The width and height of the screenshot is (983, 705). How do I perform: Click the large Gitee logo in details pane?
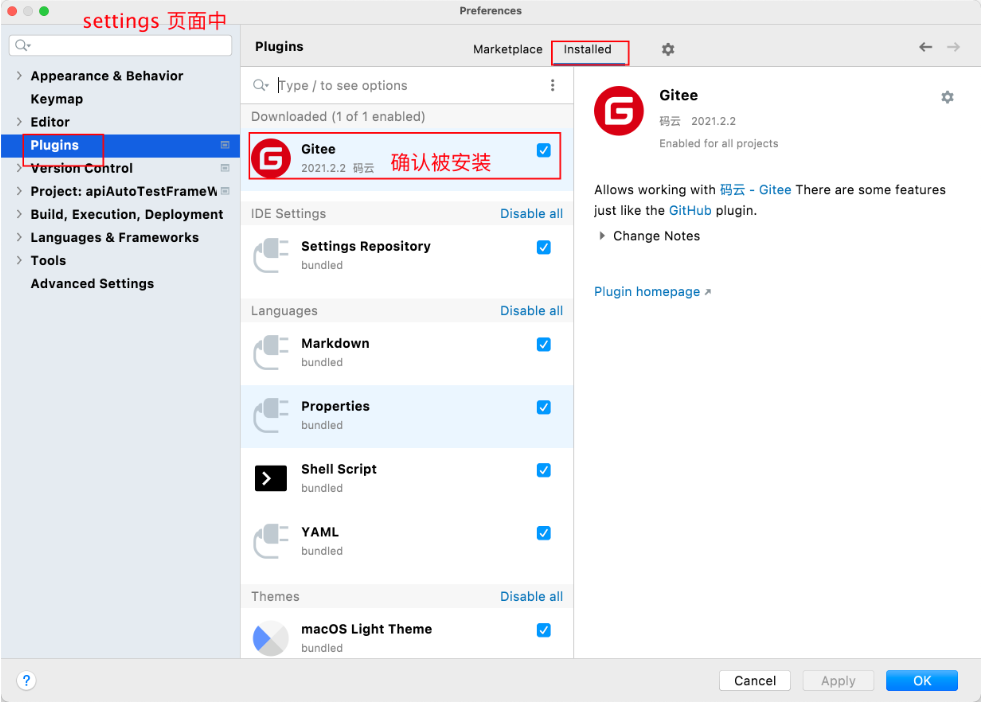[619, 111]
